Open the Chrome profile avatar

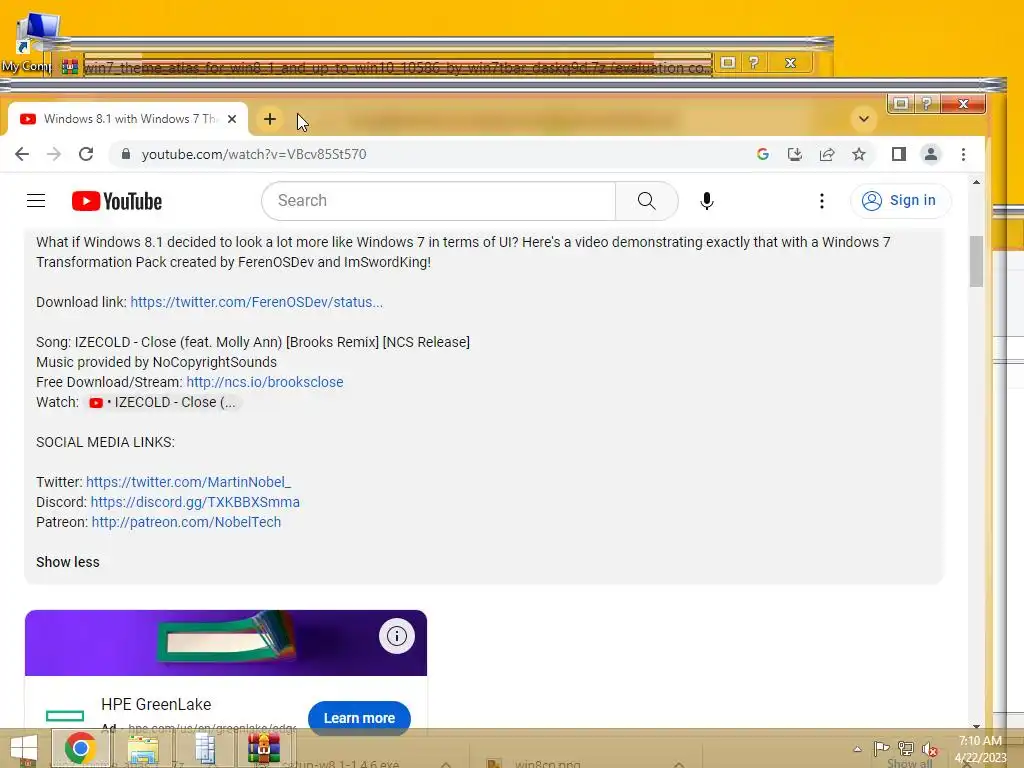(931, 154)
